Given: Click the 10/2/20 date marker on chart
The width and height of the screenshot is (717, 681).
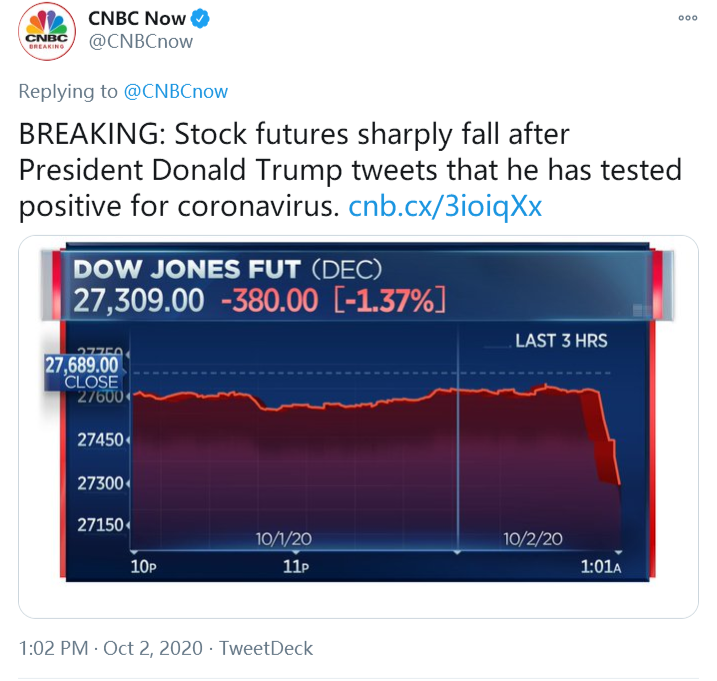Looking at the screenshot, I should [x=533, y=539].
